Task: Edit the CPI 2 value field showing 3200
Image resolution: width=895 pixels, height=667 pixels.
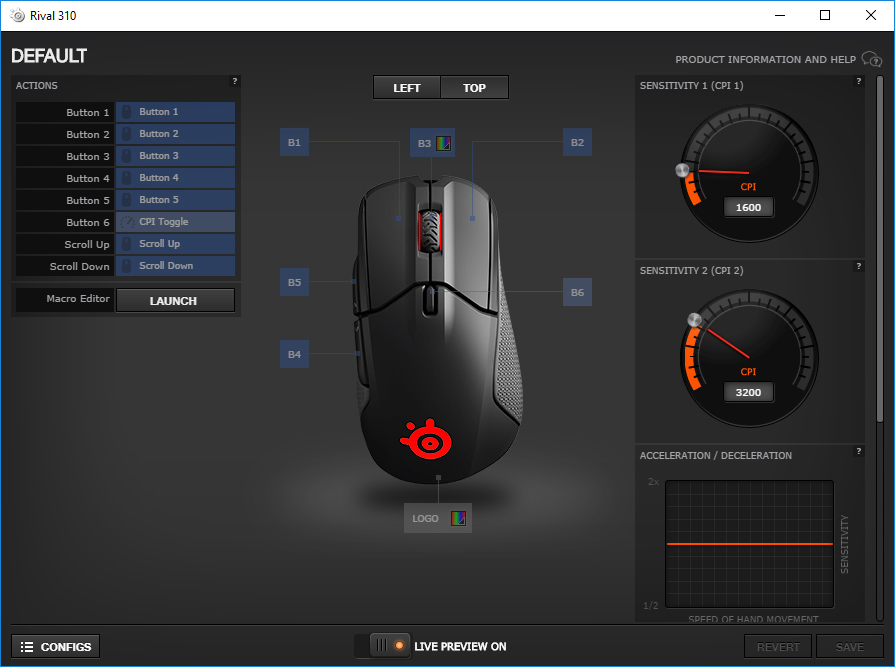Action: 748,392
